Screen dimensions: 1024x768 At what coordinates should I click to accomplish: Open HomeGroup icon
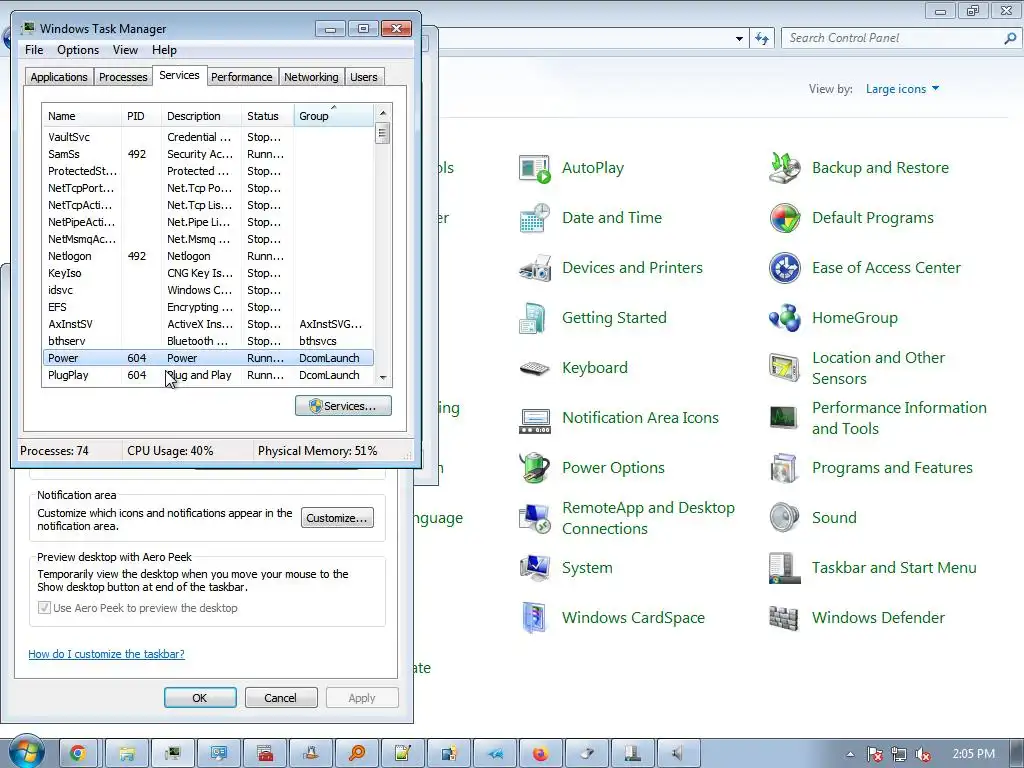(784, 318)
